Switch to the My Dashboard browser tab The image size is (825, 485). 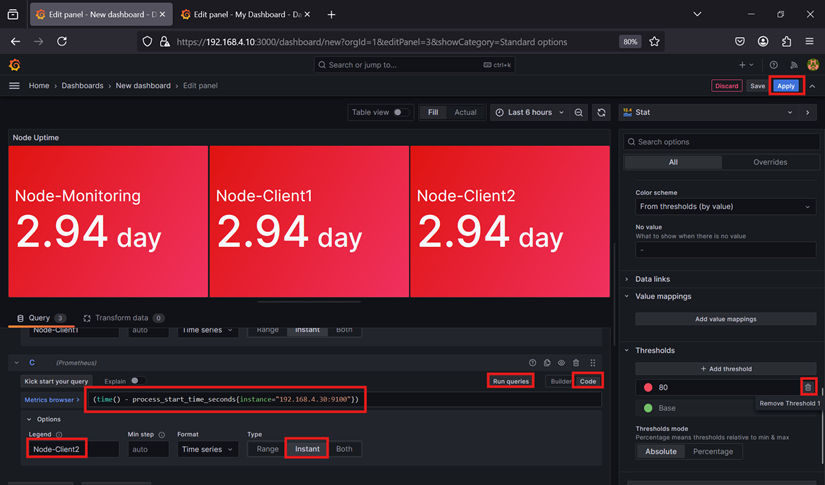[245, 15]
